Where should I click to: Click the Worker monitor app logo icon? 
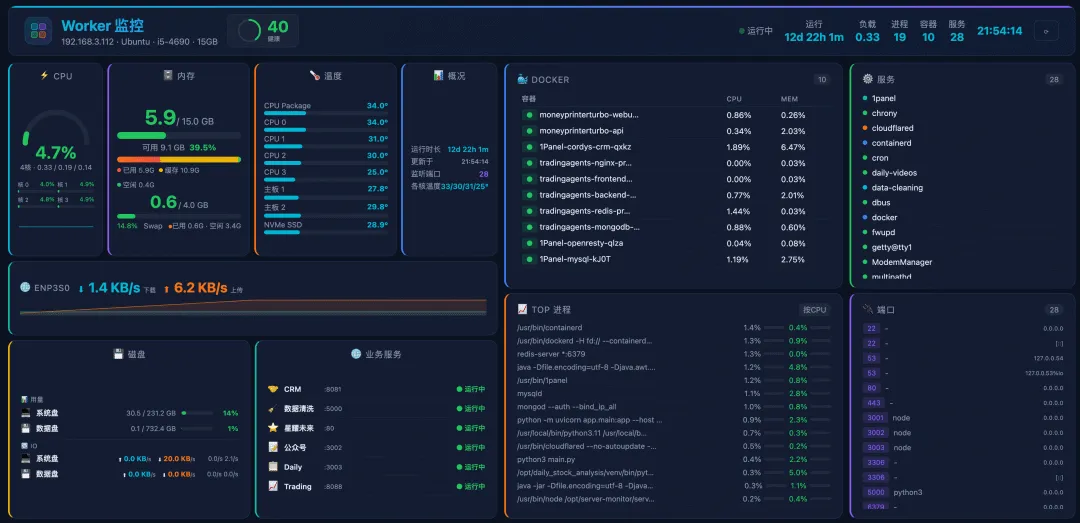39,31
